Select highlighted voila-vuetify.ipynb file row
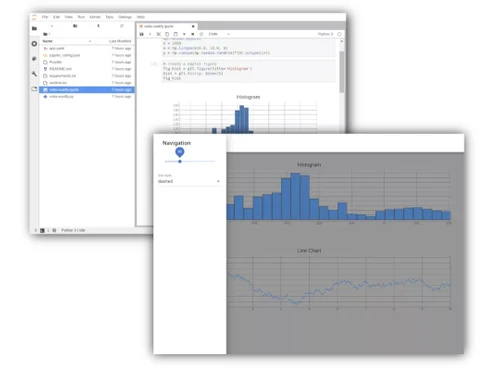500x375 pixels. point(87,90)
